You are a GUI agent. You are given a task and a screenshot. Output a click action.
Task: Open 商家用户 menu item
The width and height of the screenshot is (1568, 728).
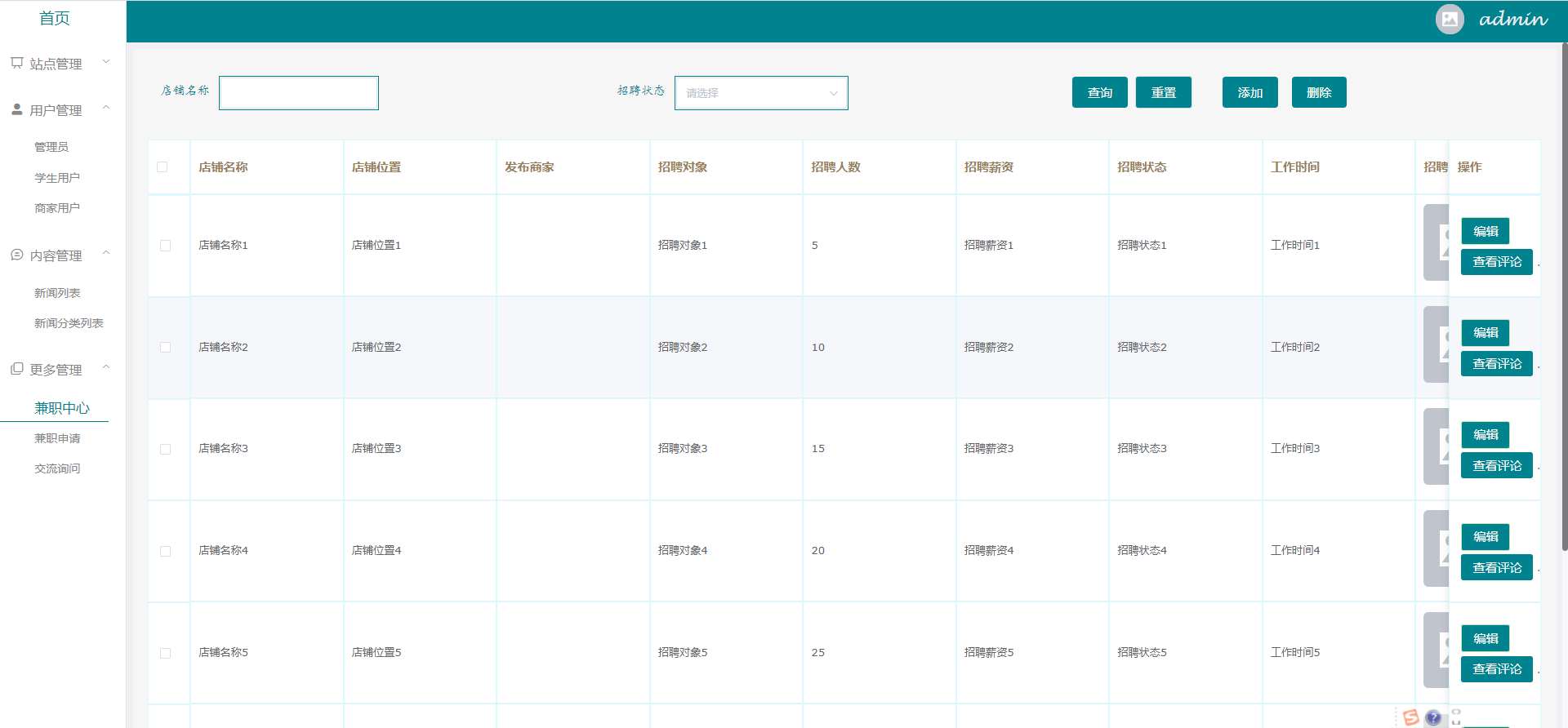57,208
